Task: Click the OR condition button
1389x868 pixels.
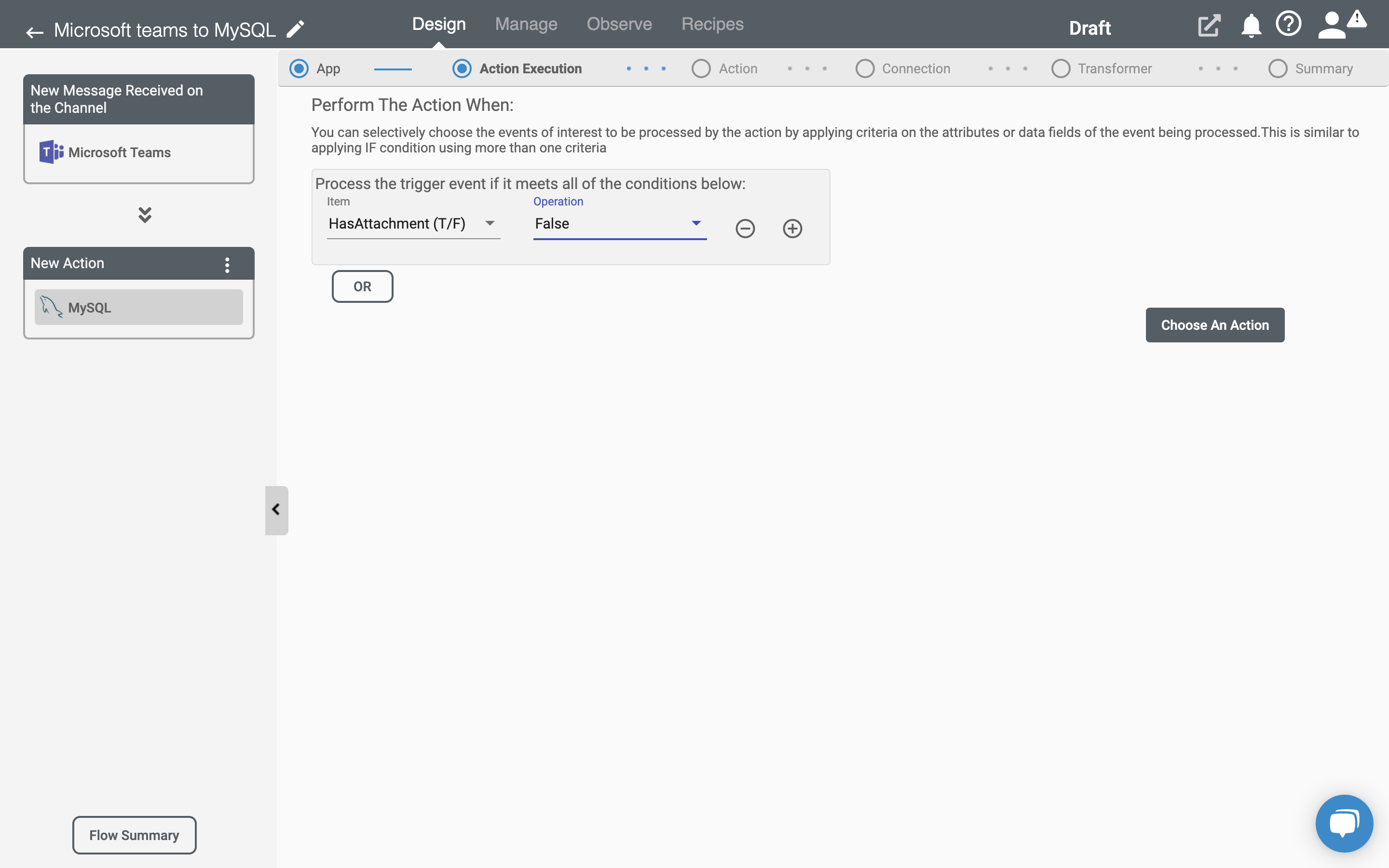Action: point(362,286)
